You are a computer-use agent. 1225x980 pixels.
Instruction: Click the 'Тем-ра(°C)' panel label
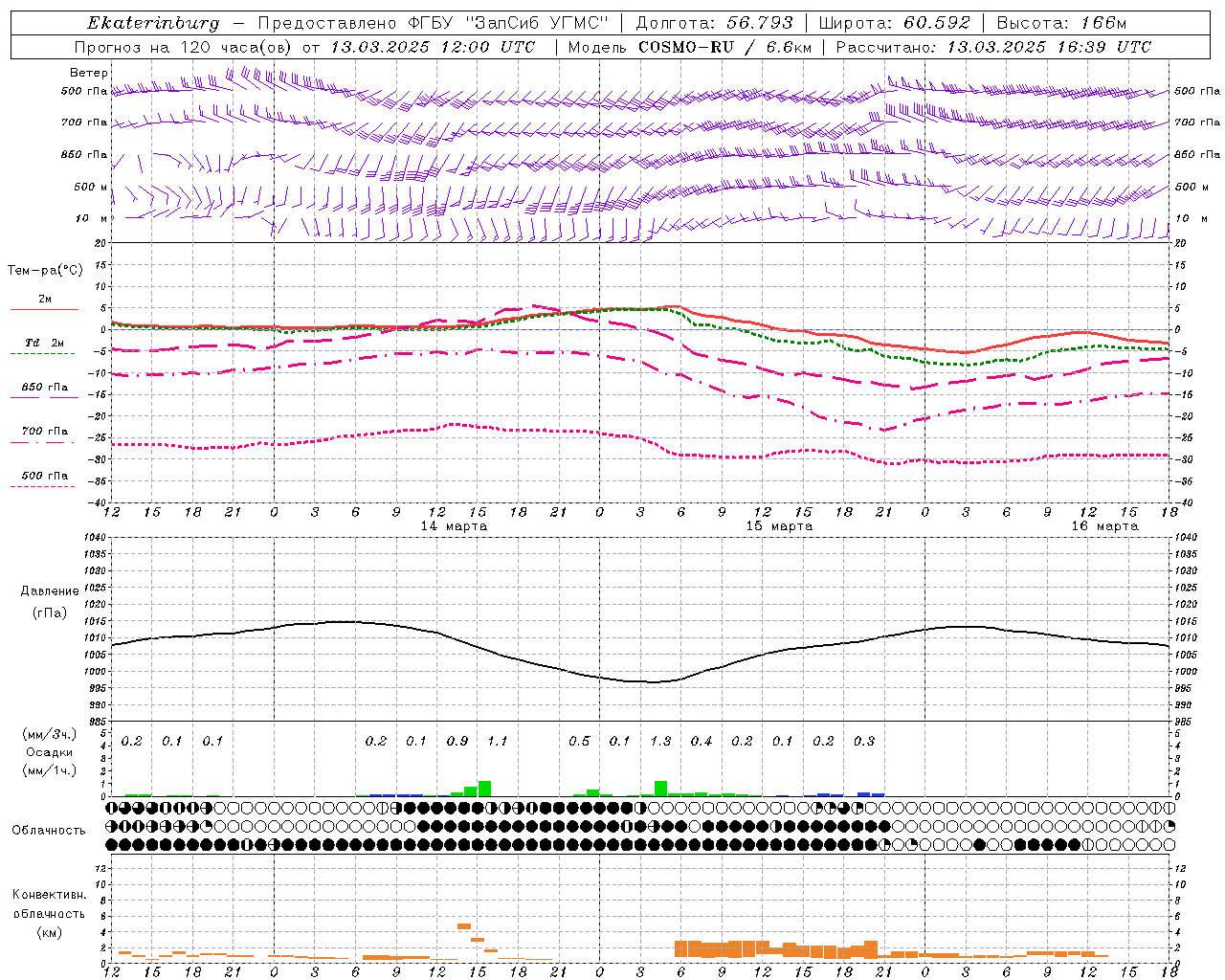45,271
